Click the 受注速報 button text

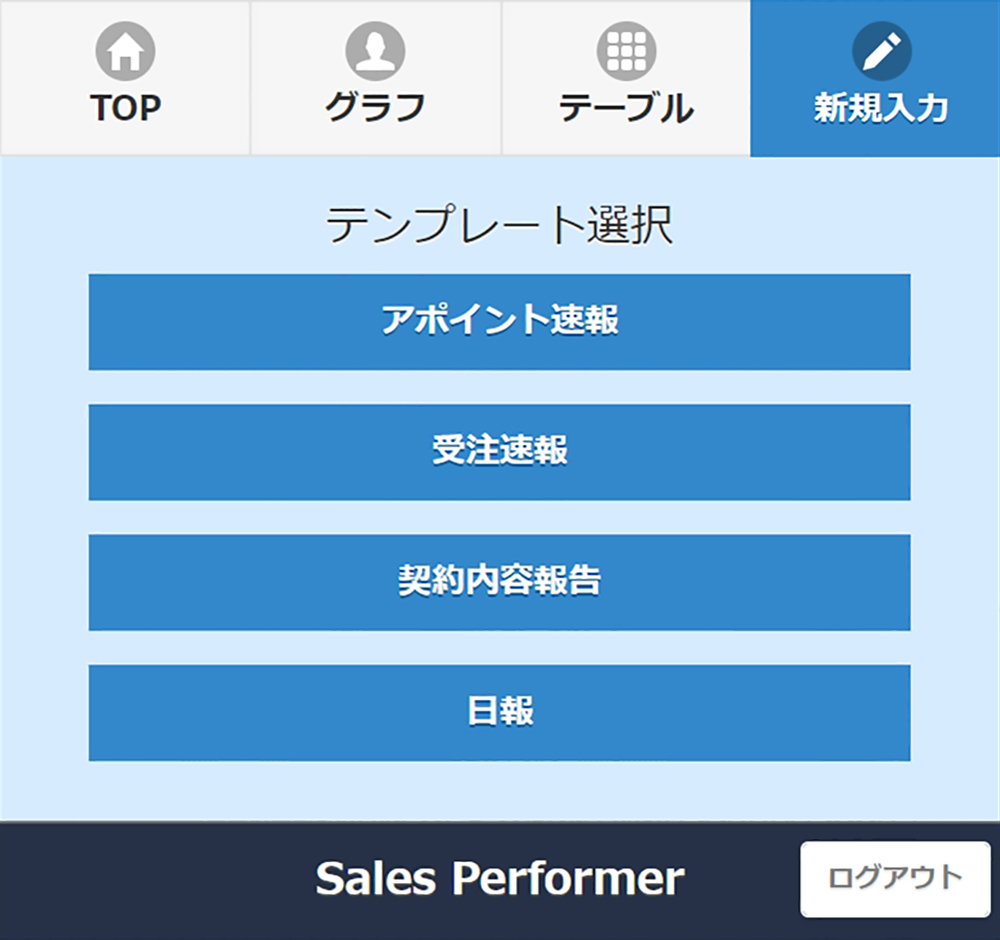click(499, 451)
